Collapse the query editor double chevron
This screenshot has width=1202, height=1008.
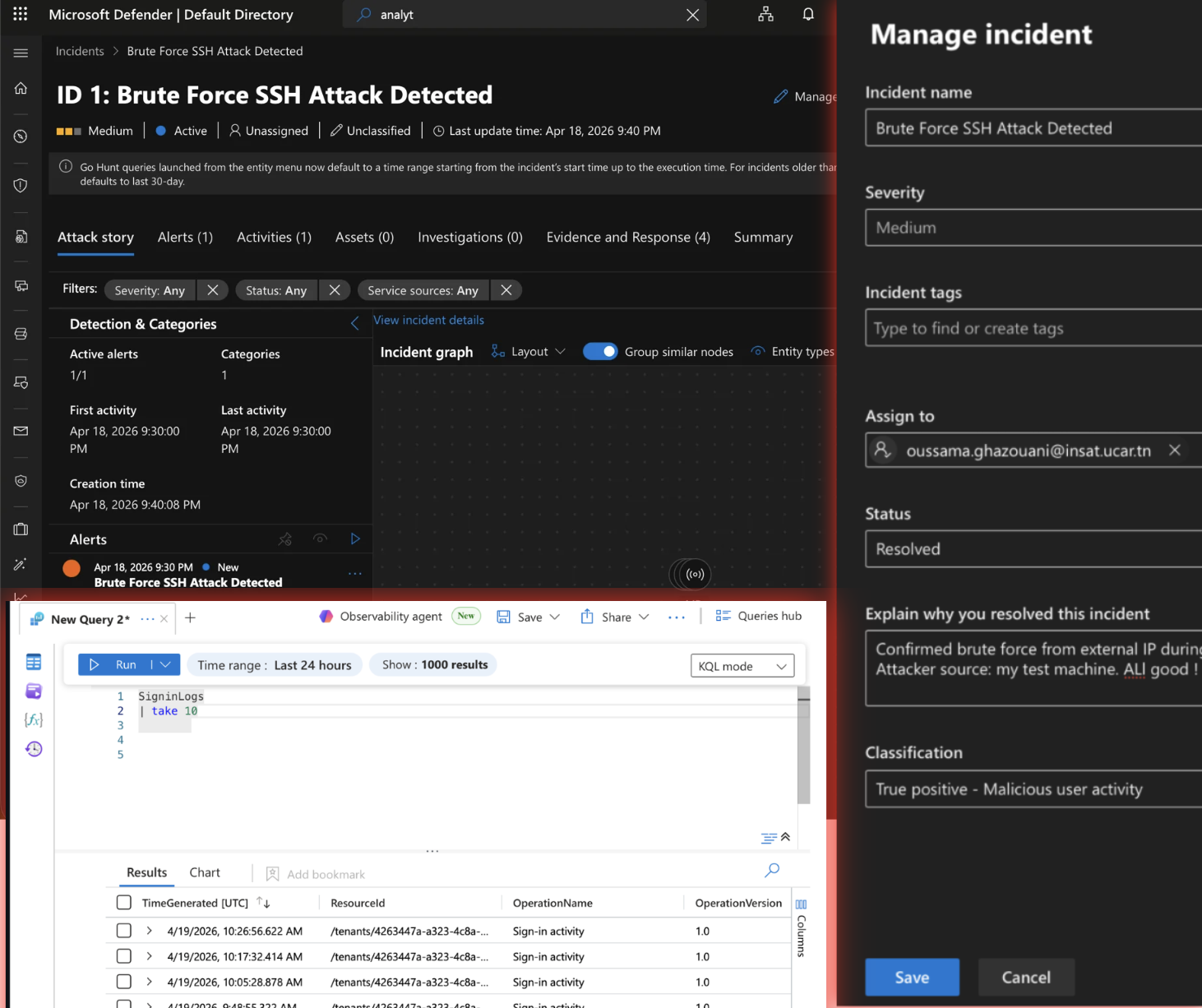785,837
